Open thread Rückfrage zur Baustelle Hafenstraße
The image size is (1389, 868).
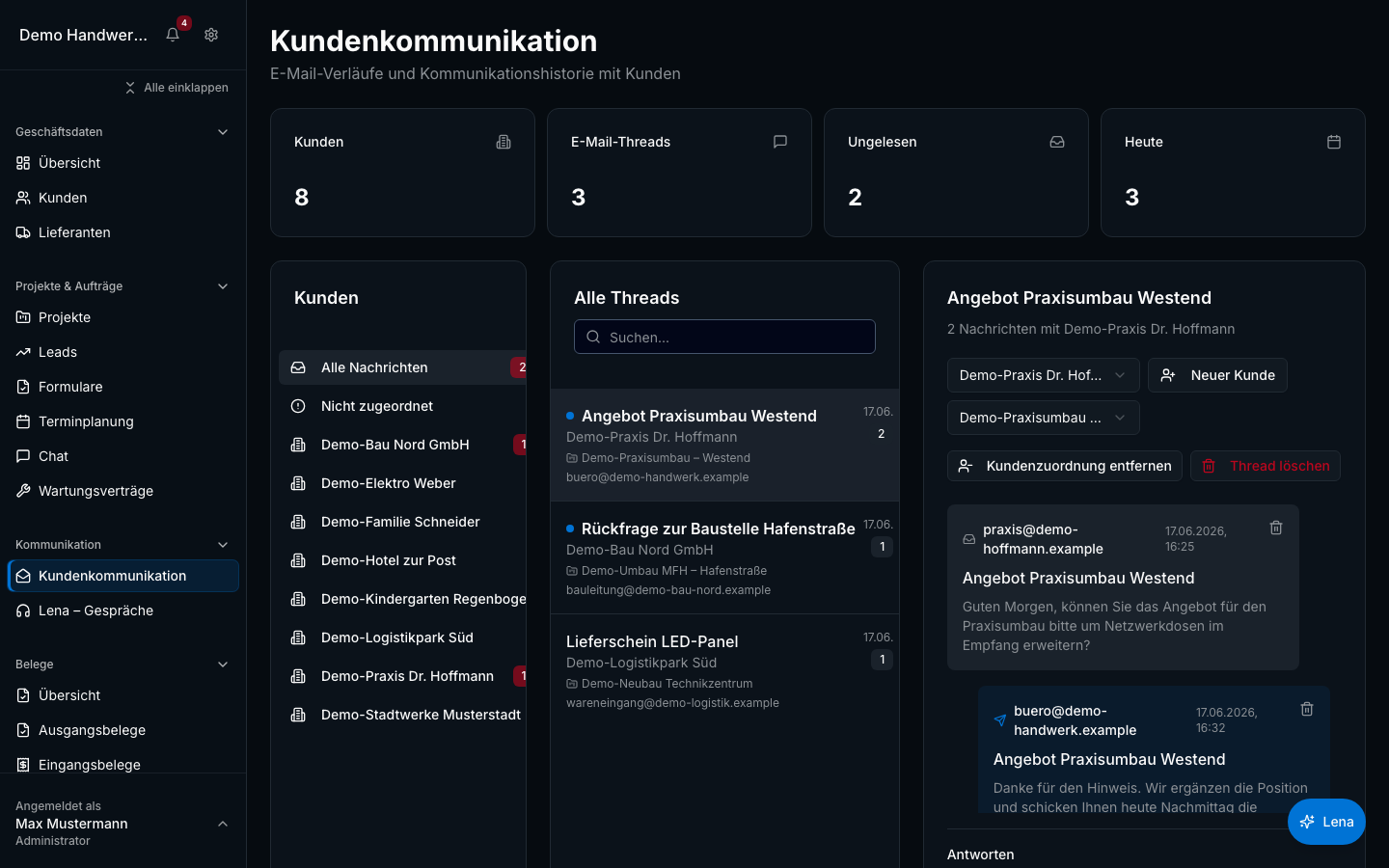724,557
